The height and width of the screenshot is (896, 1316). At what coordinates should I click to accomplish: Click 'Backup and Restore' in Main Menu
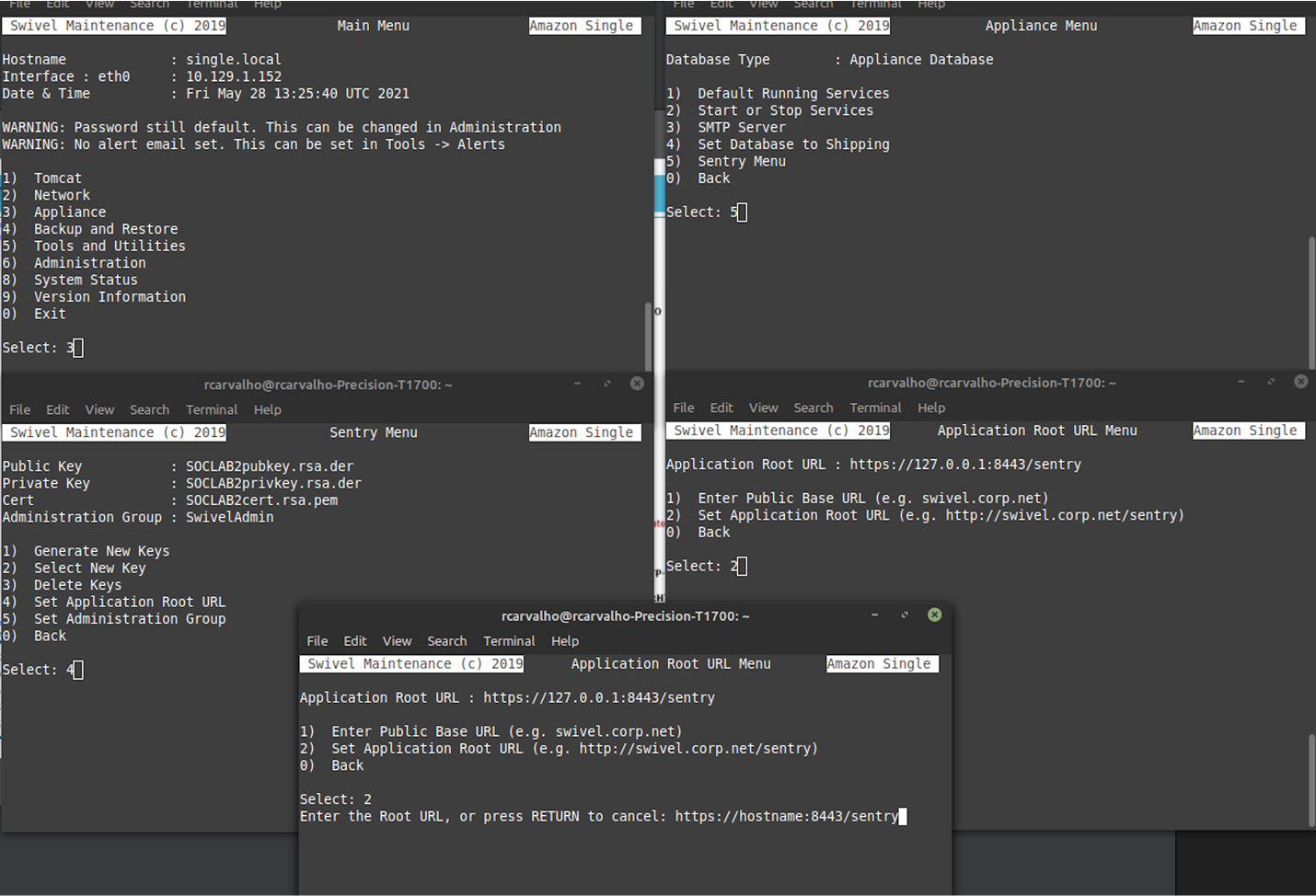tap(106, 229)
